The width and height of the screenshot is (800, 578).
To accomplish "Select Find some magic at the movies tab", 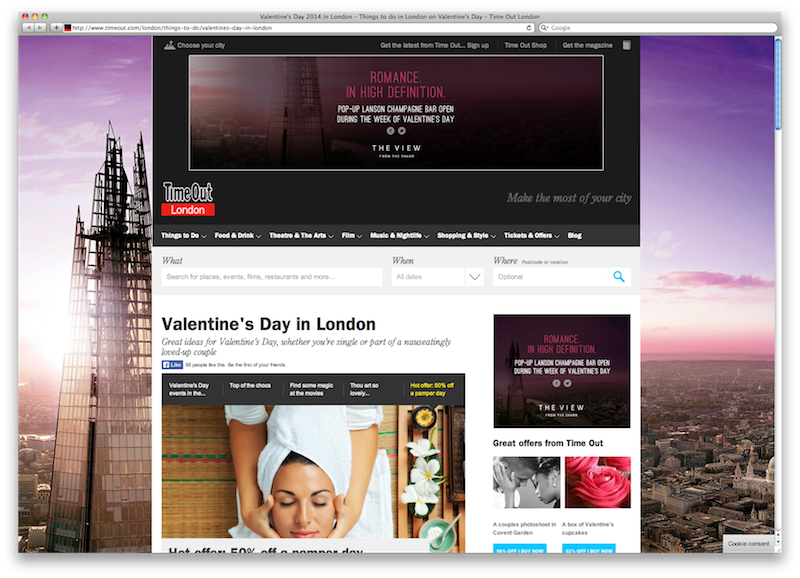I will (311, 389).
